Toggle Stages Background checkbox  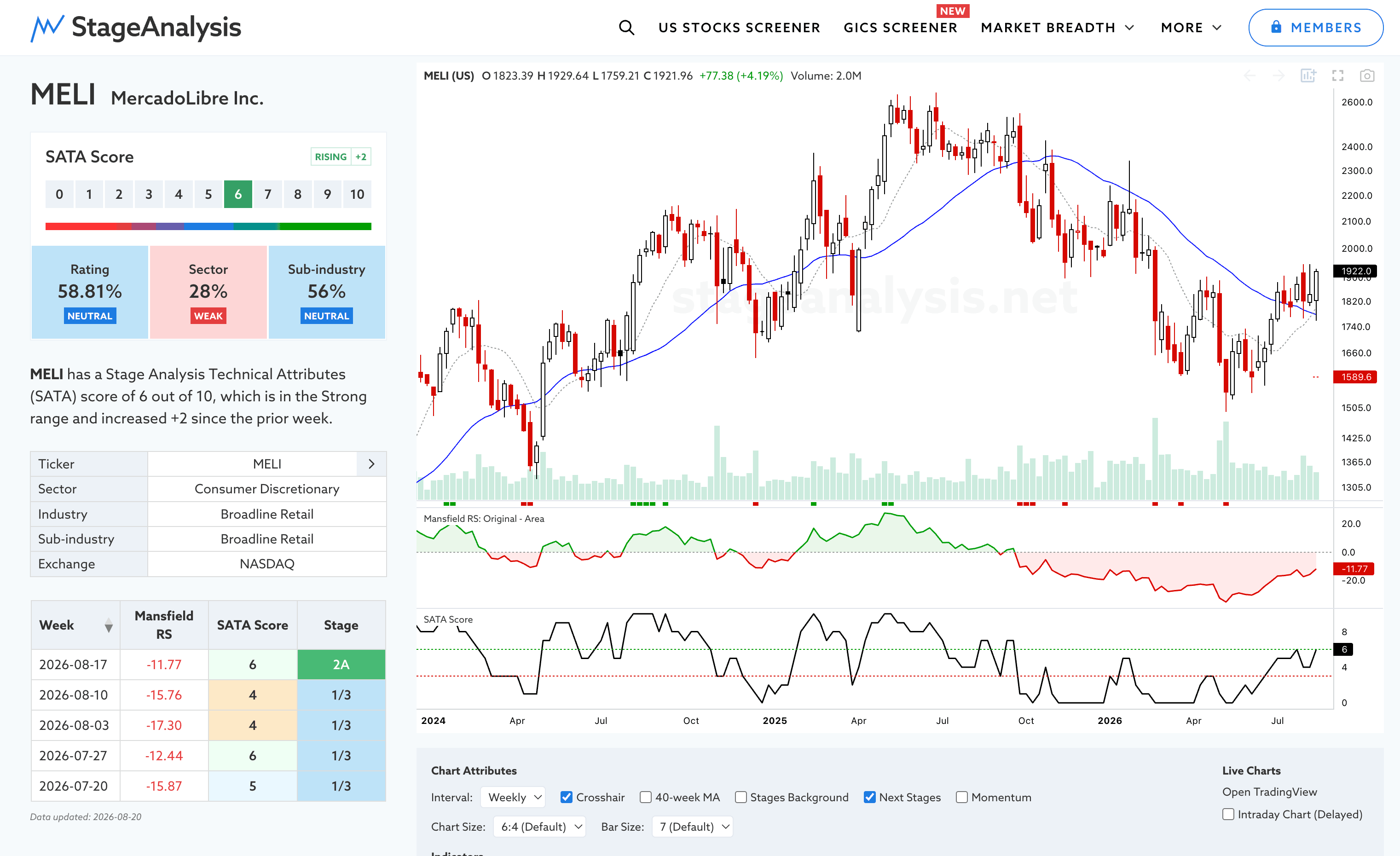coord(740,798)
